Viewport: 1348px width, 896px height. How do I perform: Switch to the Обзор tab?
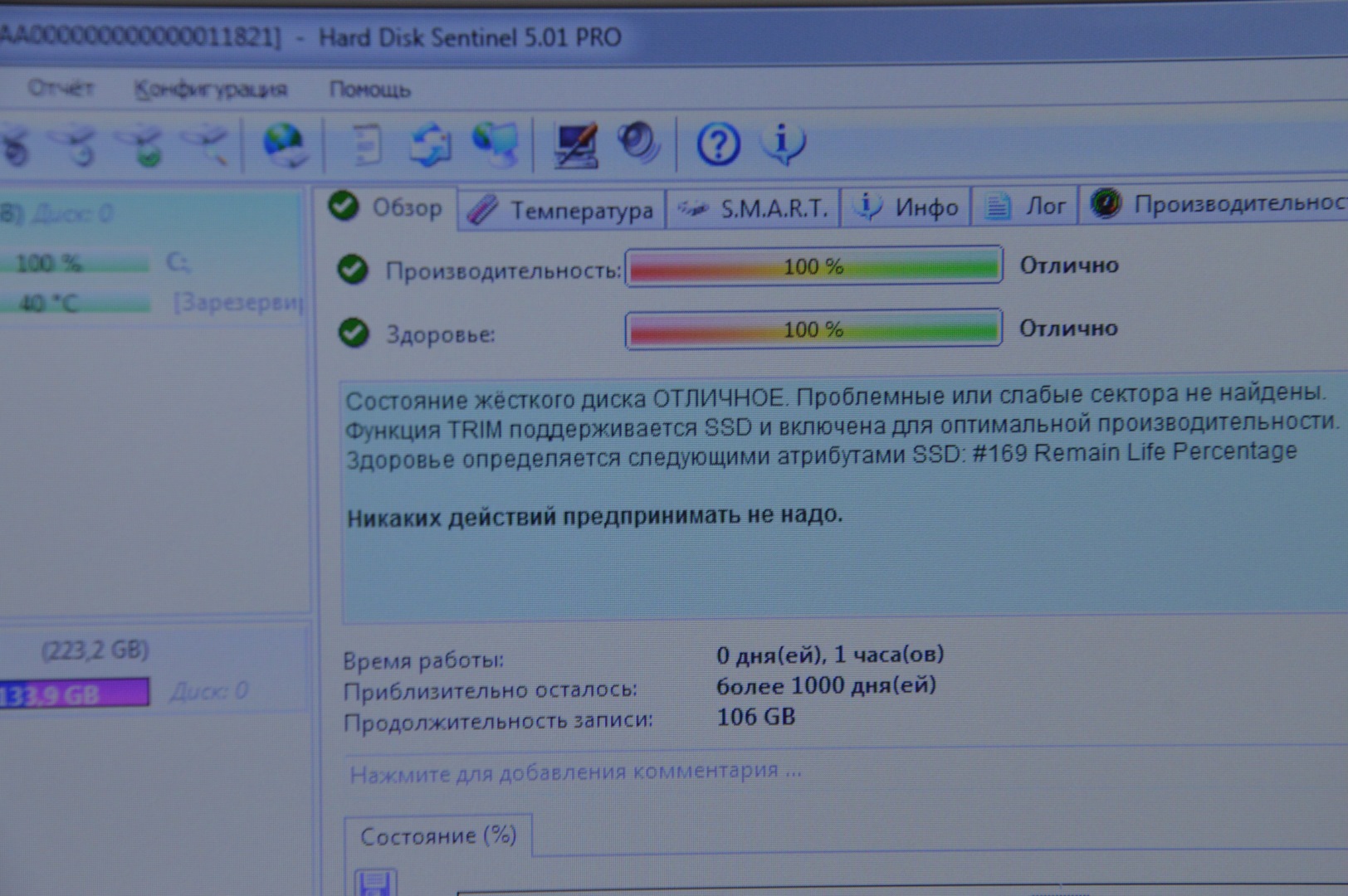point(386,207)
